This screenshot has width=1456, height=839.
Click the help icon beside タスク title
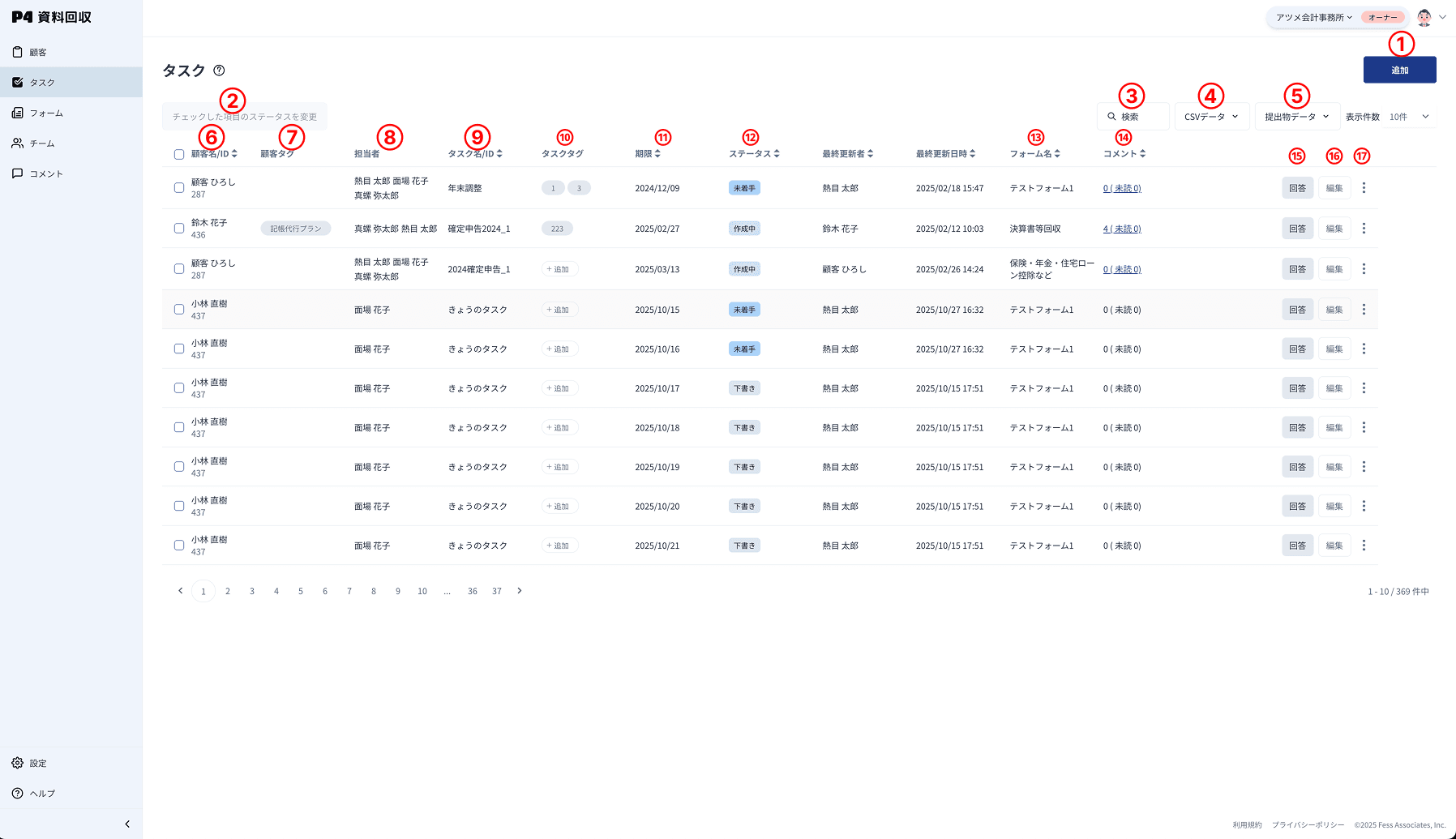219,71
